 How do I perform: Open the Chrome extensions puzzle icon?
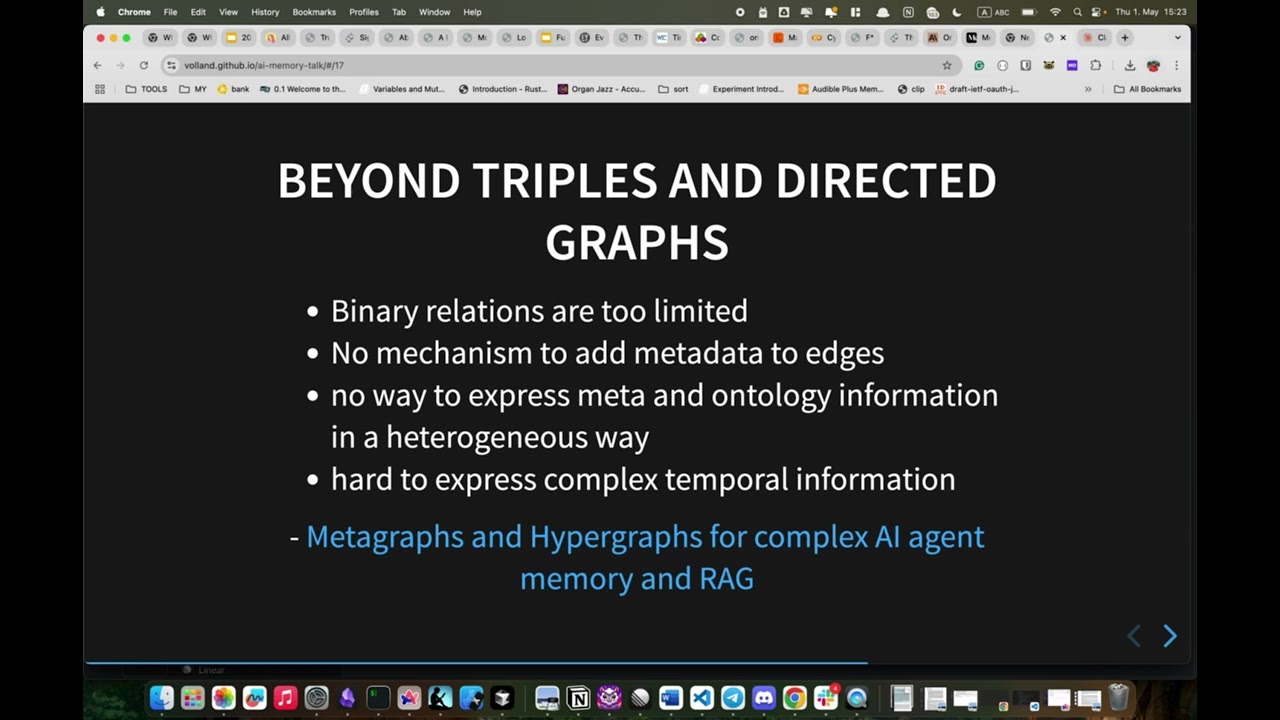[x=1095, y=65]
